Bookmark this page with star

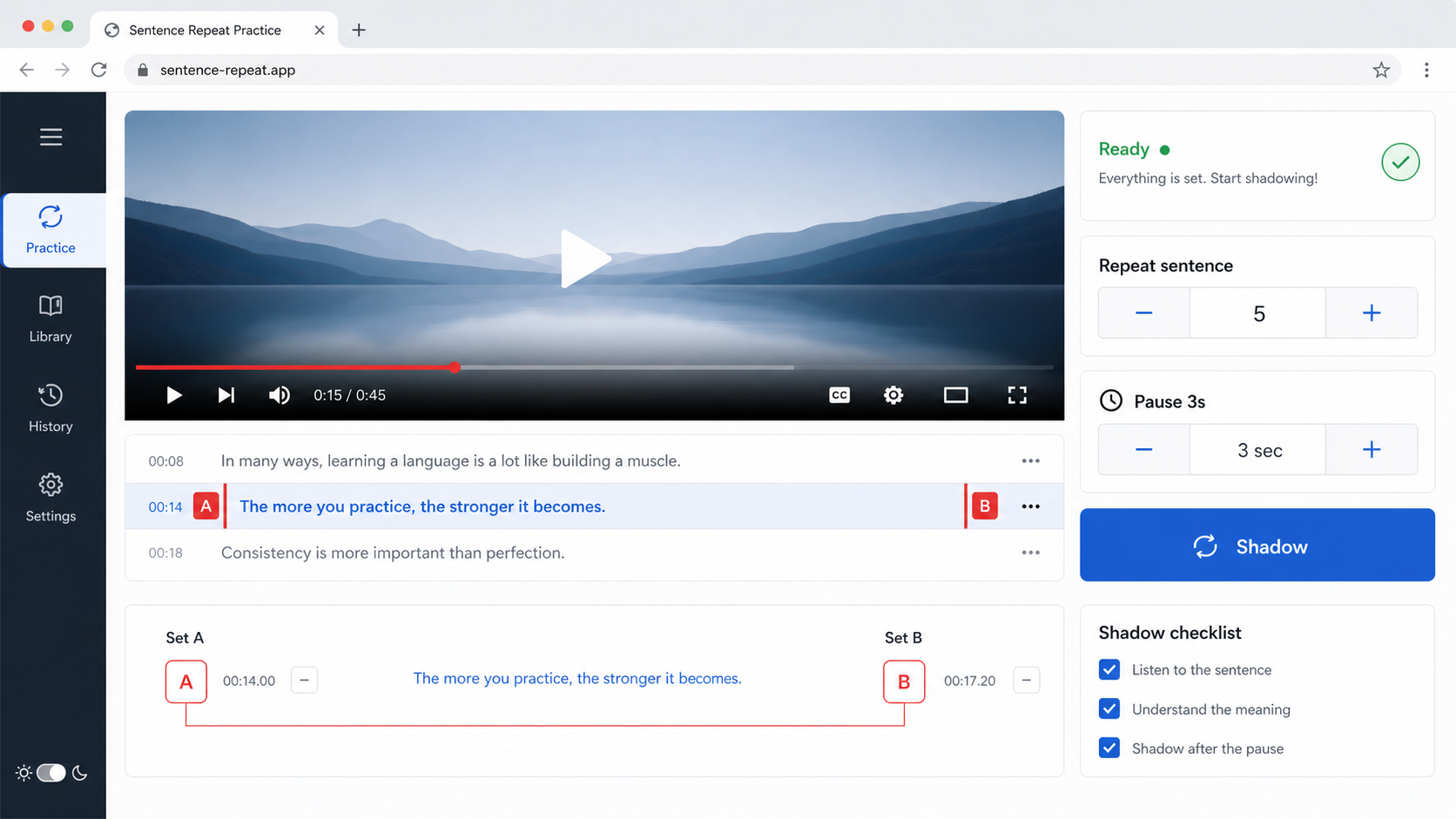(1381, 70)
